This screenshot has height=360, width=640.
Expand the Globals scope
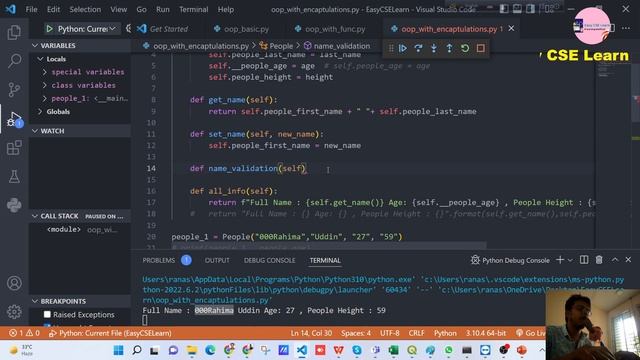pyautogui.click(x=40, y=111)
